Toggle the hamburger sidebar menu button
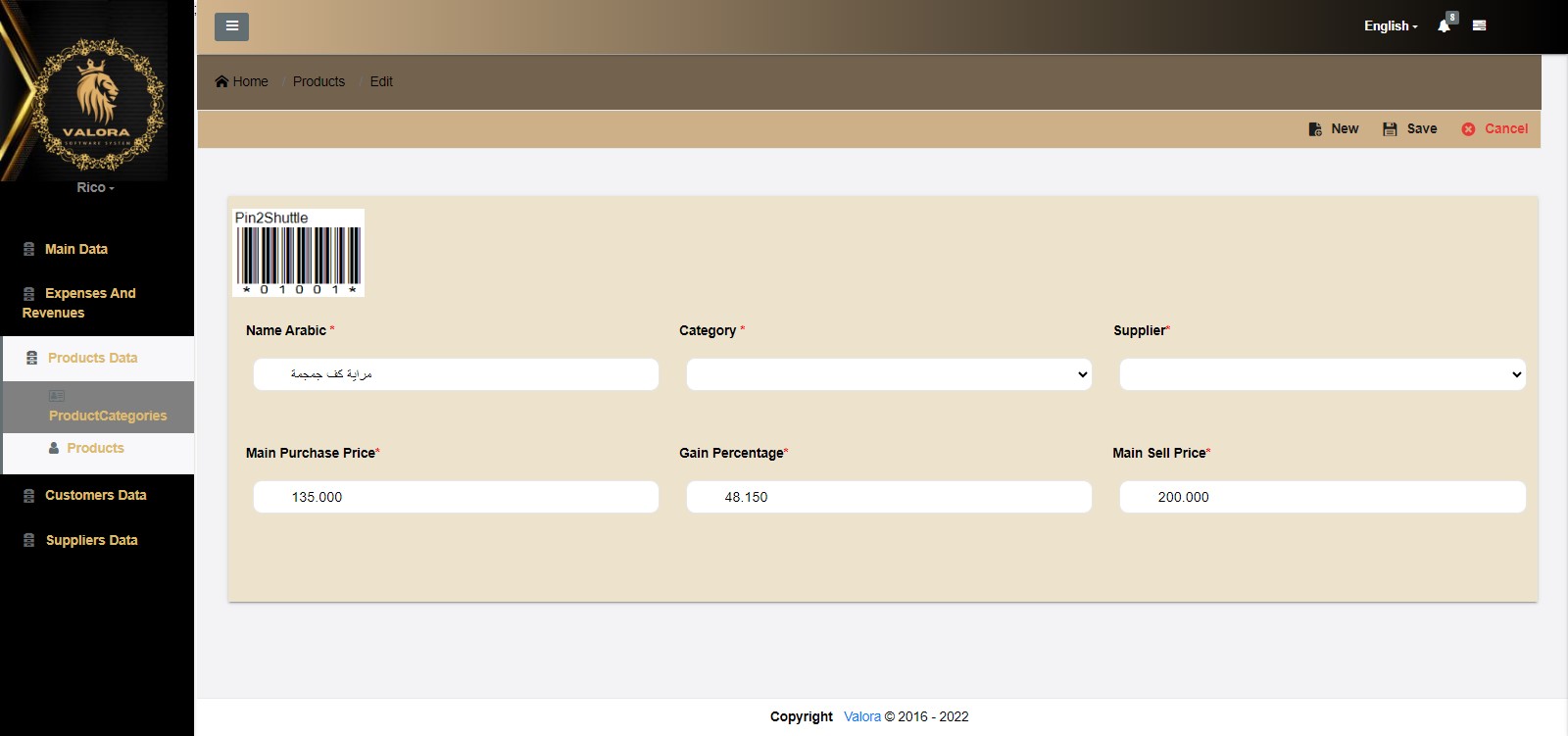 231,26
